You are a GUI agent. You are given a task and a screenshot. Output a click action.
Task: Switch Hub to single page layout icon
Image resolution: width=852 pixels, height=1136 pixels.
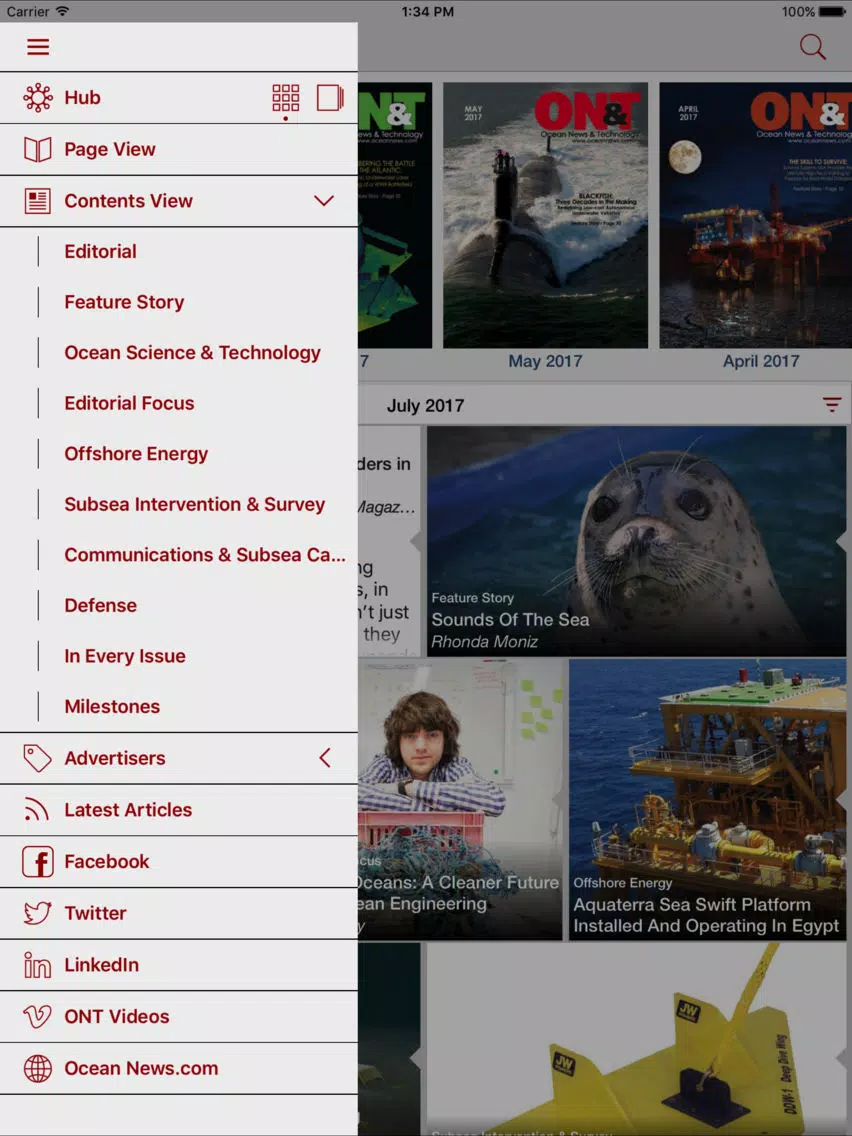pyautogui.click(x=330, y=98)
